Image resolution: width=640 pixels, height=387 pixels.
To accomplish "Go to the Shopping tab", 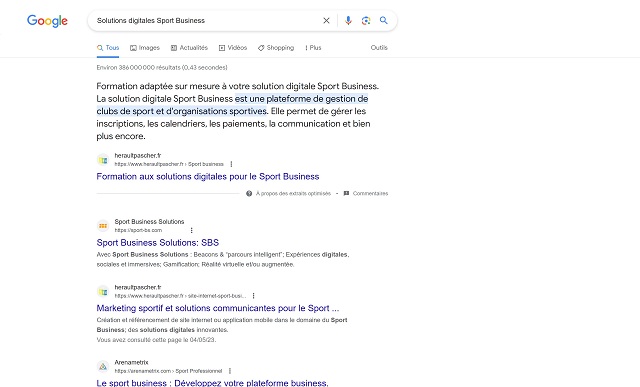I will click(x=276, y=48).
